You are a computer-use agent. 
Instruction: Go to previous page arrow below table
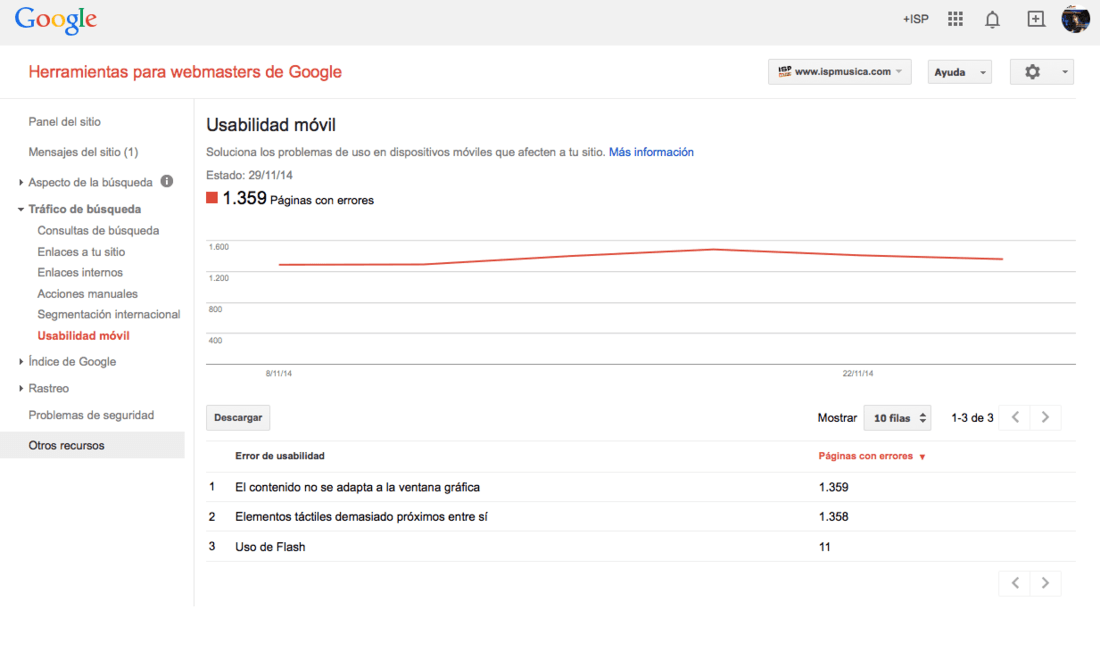pos(1014,583)
